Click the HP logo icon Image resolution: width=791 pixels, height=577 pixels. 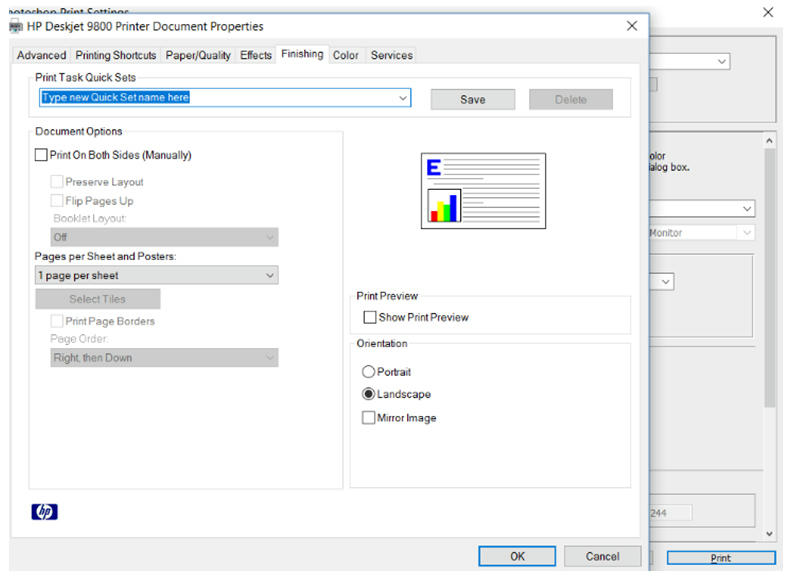click(45, 512)
